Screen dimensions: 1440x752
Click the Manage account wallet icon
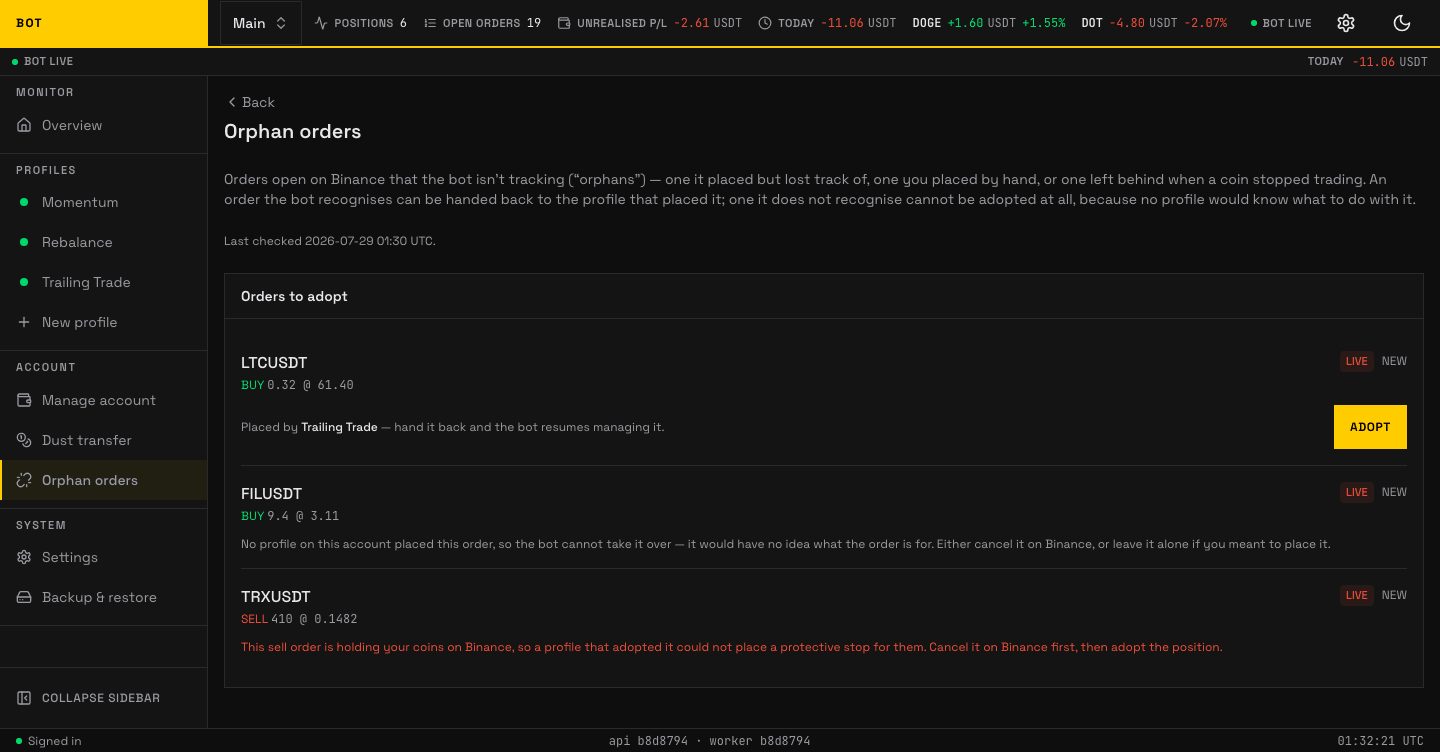(25, 400)
